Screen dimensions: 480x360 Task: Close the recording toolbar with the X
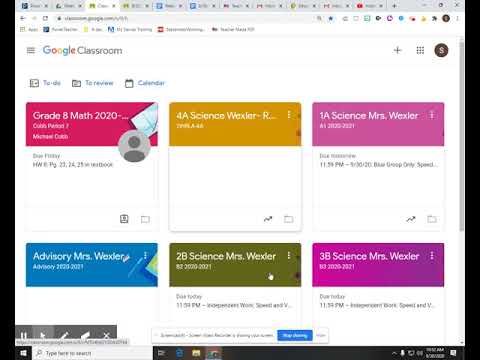(x=106, y=335)
